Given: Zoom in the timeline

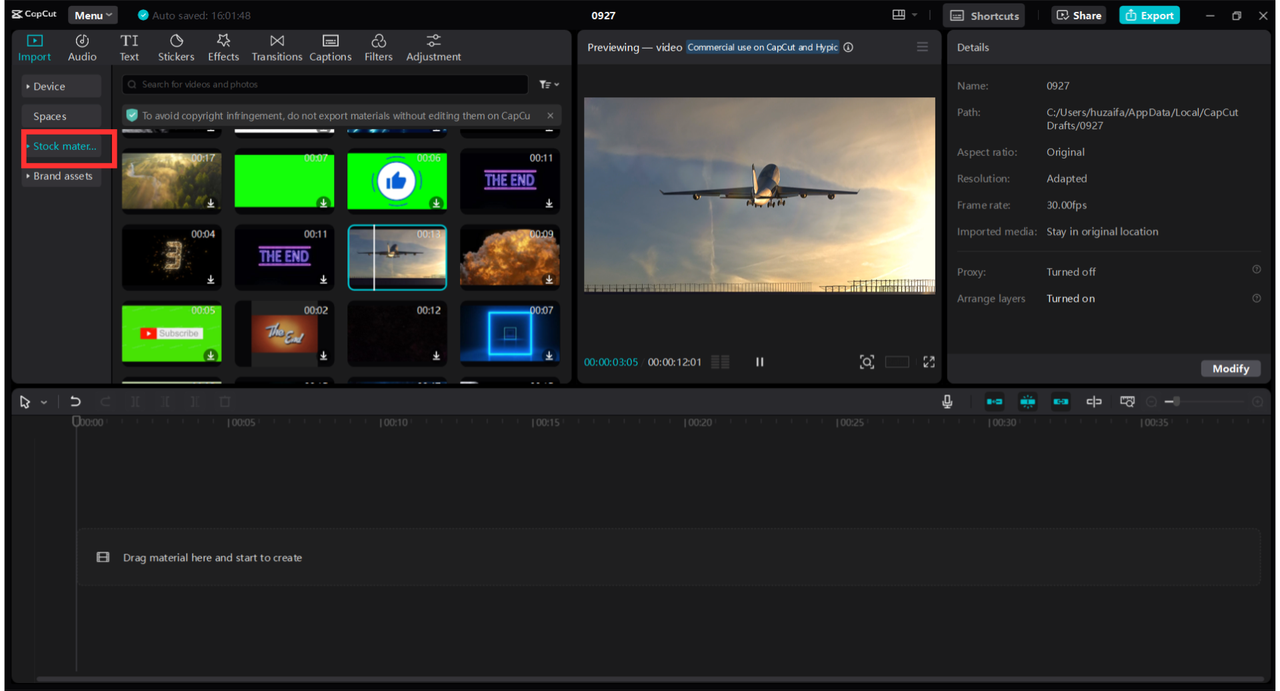Looking at the screenshot, I should 1257,402.
